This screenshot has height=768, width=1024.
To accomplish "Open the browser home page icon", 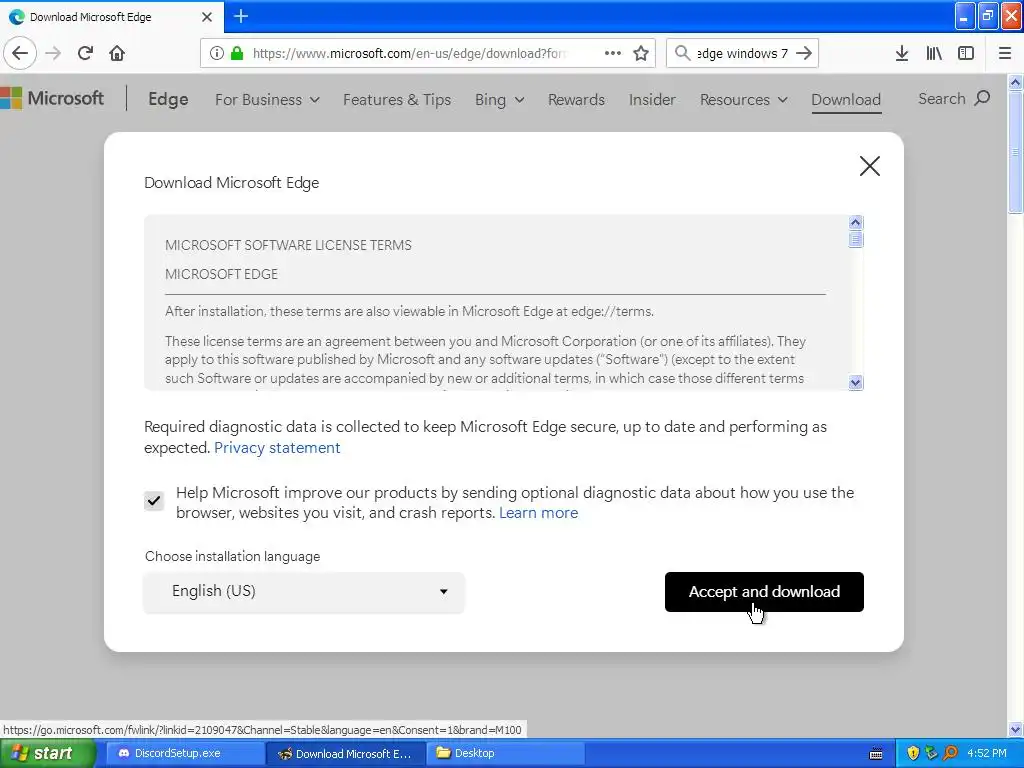I will click(x=117, y=53).
